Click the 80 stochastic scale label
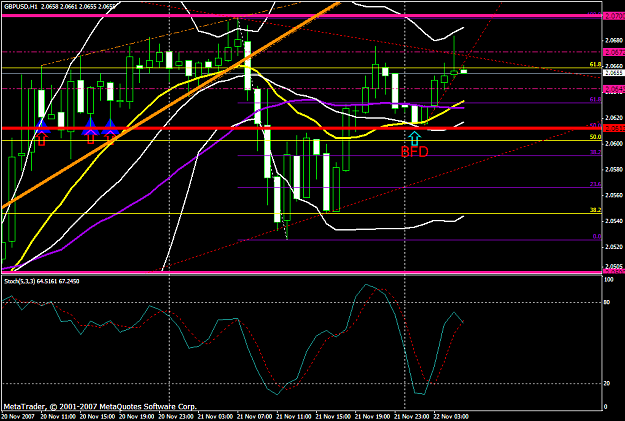 (607, 302)
